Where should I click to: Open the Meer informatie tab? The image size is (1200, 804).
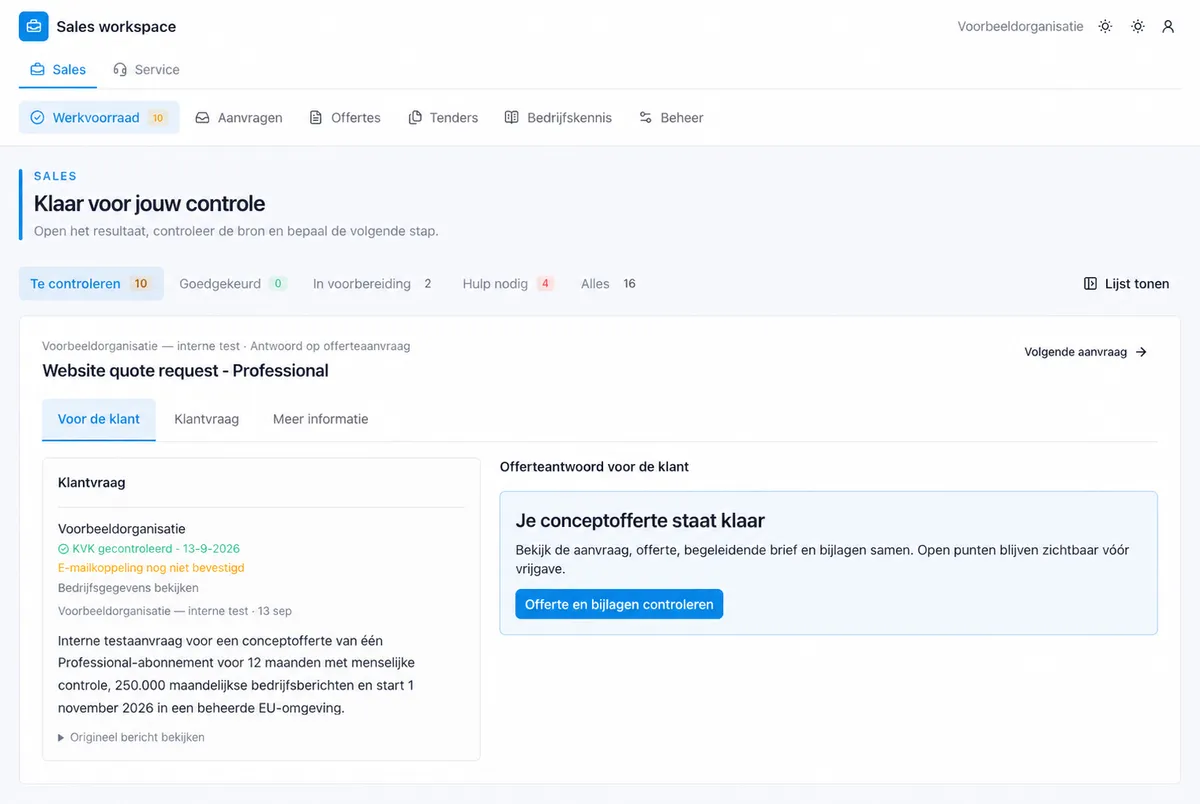[x=321, y=419]
